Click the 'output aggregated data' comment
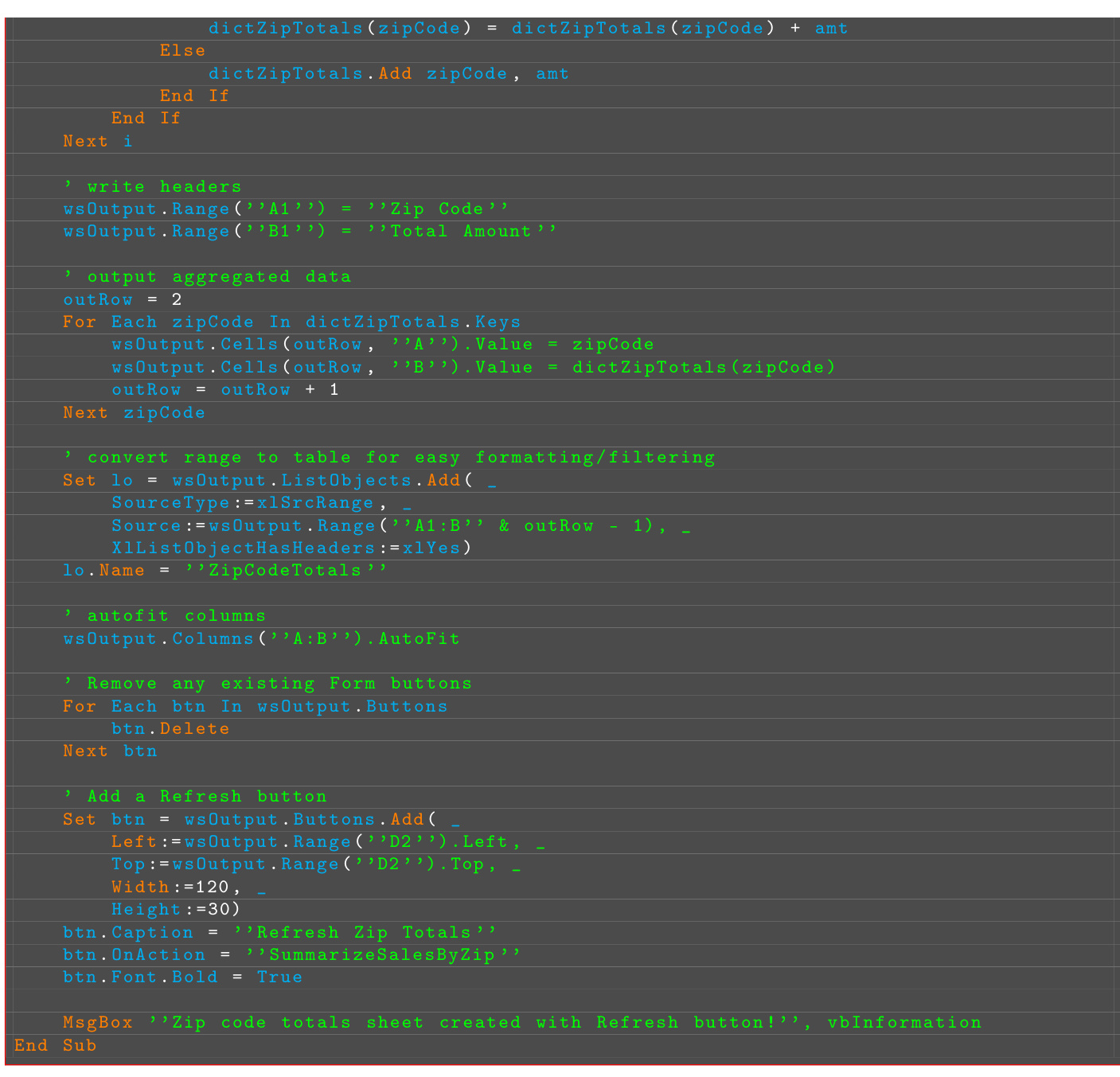 pyautogui.click(x=207, y=276)
